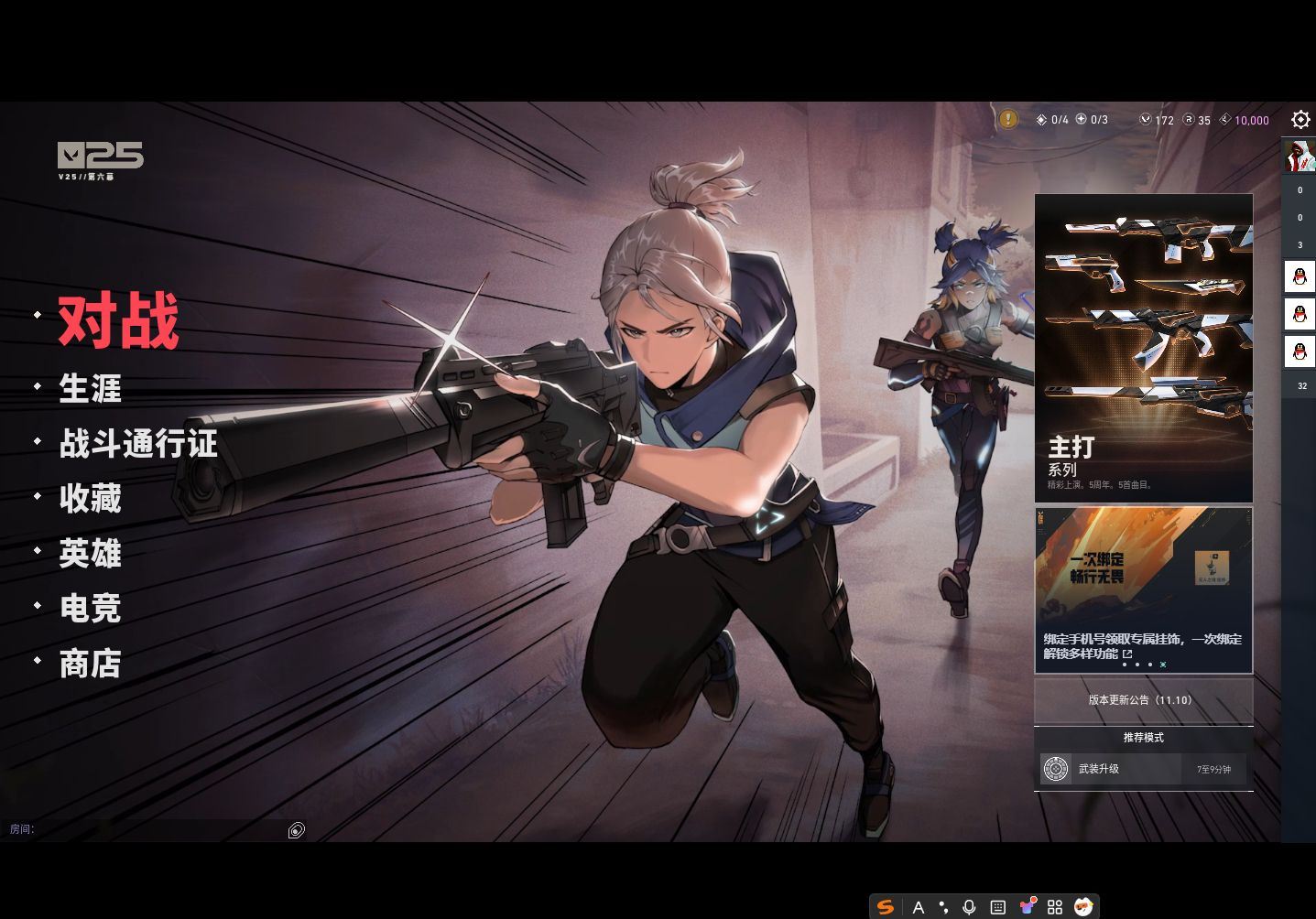
Task: Open the player avatar in the friends sidebar
Action: pyautogui.click(x=1299, y=156)
